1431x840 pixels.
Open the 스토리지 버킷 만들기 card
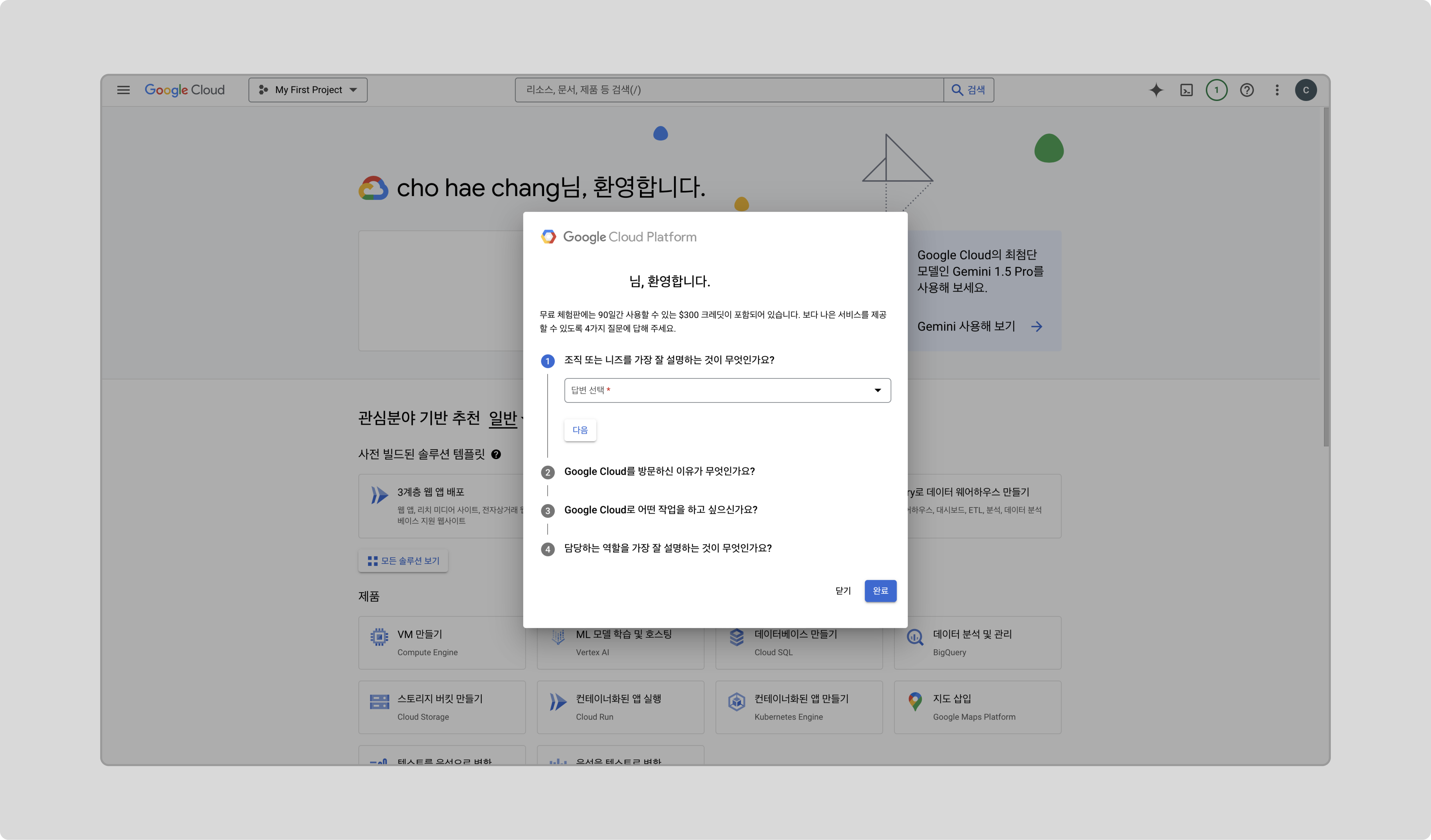click(x=442, y=708)
